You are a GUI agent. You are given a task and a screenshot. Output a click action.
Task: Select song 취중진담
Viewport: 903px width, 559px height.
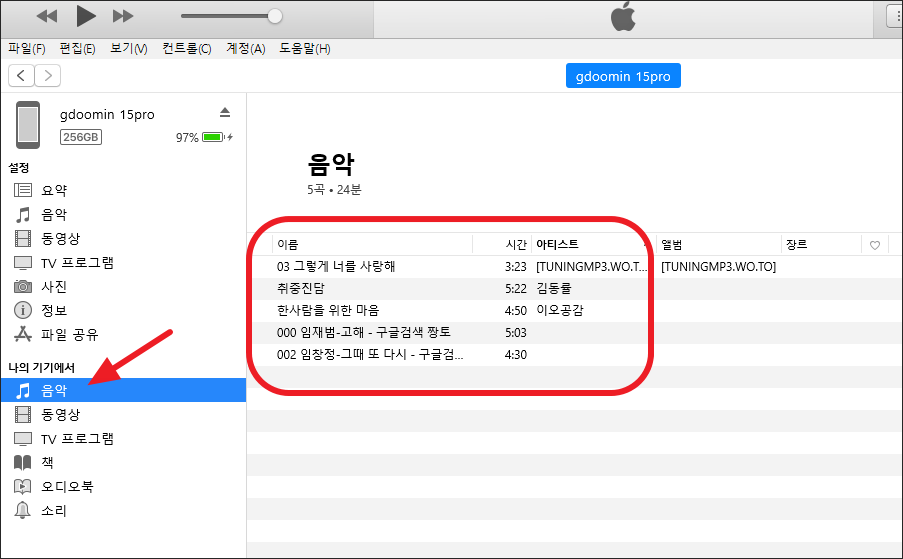[301, 288]
